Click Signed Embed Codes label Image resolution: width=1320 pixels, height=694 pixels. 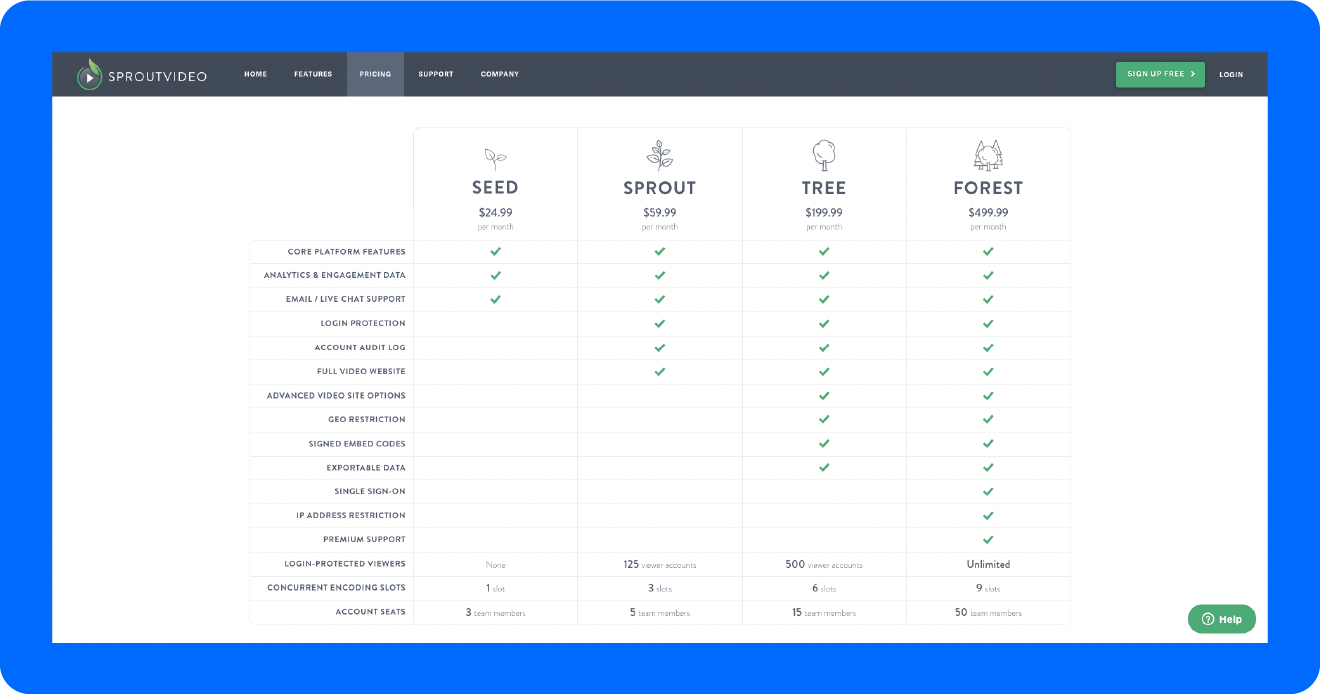tap(357, 443)
